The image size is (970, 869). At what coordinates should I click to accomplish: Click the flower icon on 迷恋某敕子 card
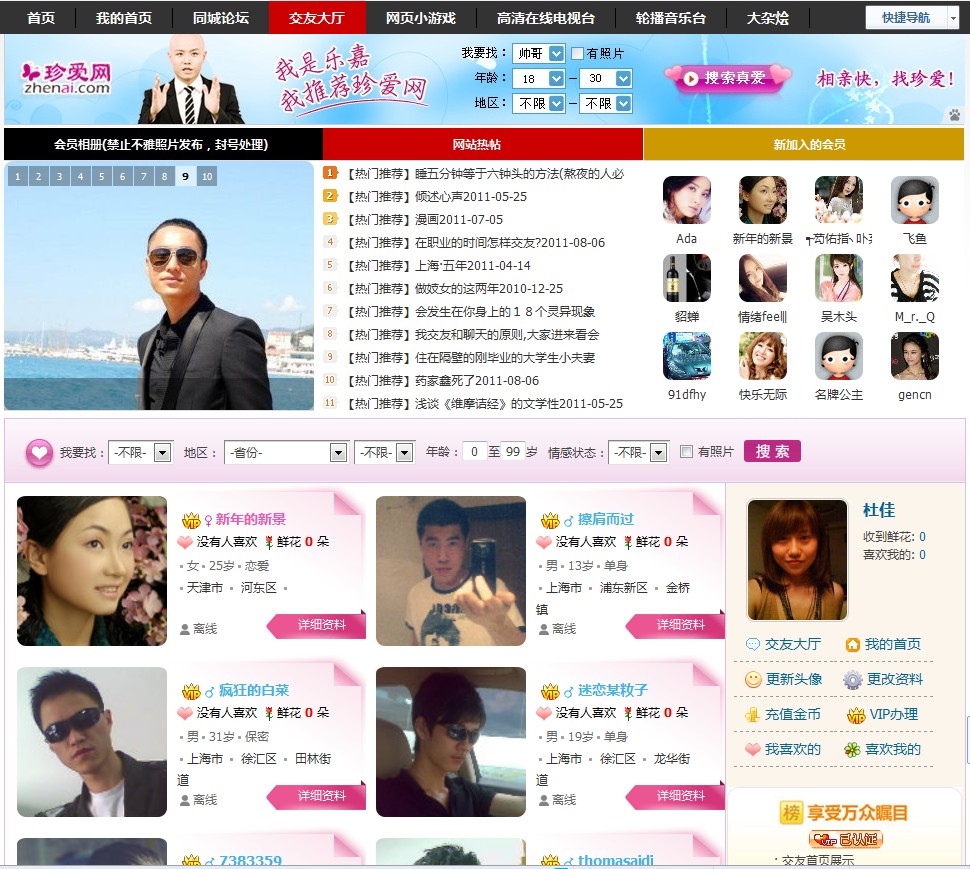click(x=628, y=713)
